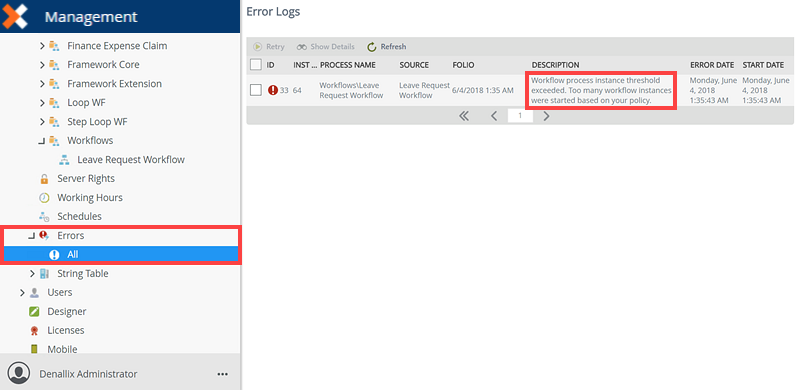
Task: Click the String Table icon
Action: [x=44, y=274]
